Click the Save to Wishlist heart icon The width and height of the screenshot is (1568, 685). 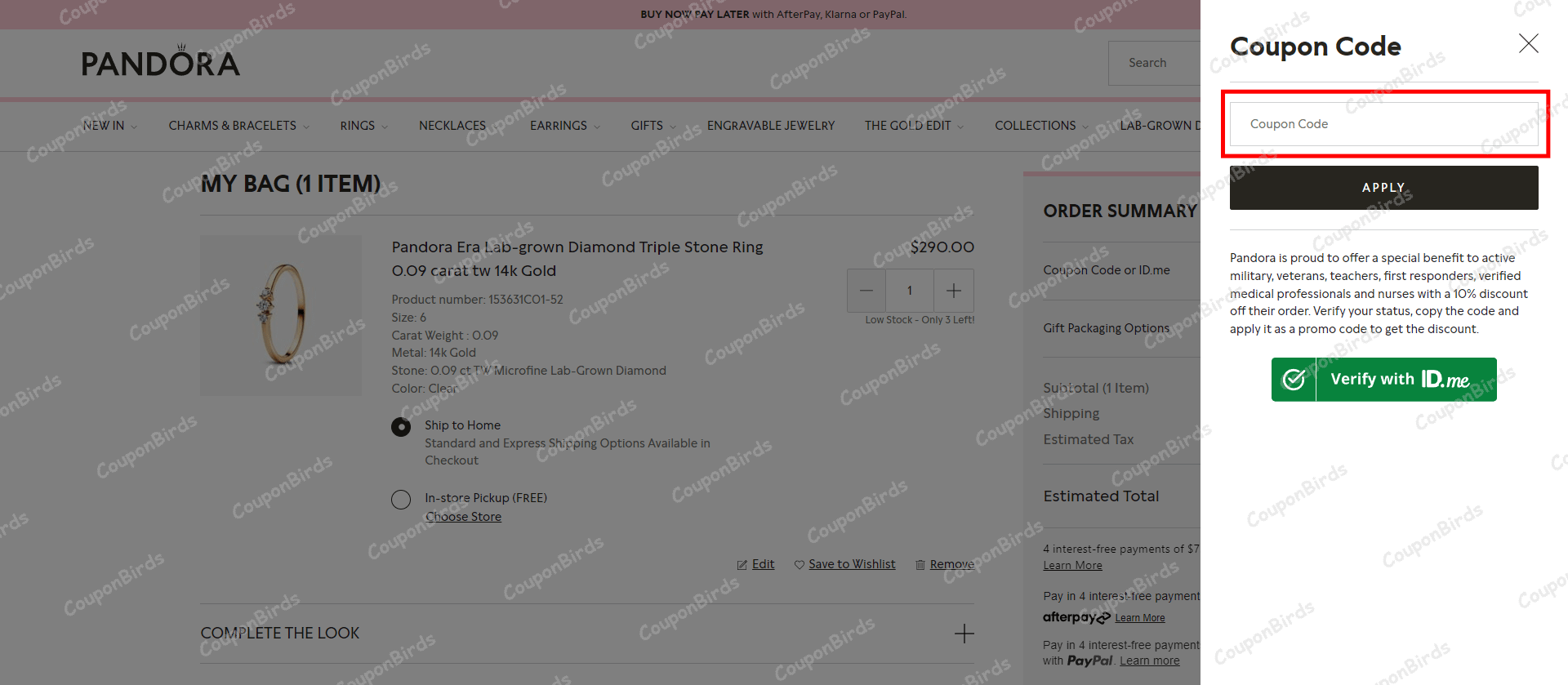click(800, 565)
